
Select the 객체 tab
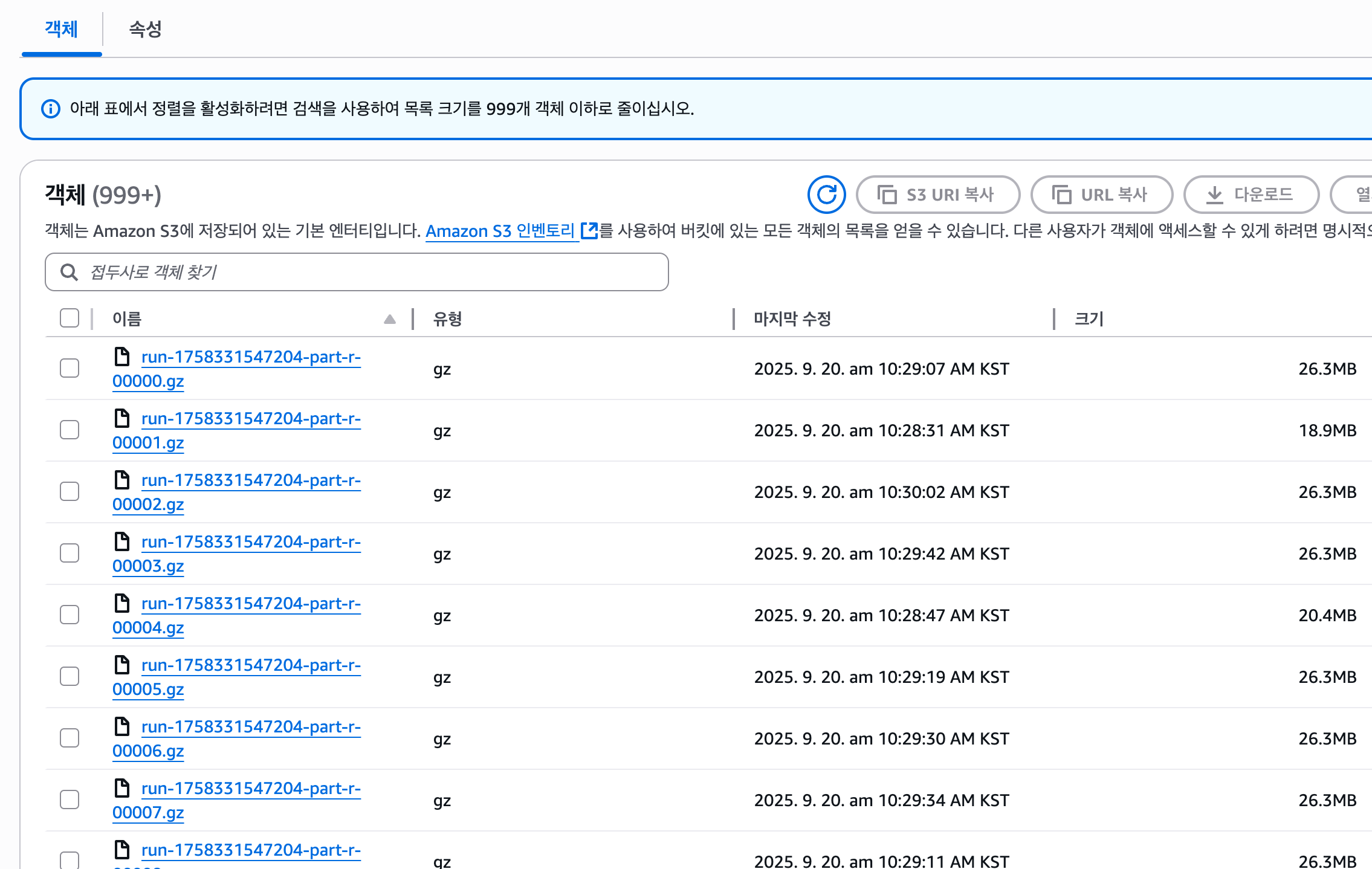[61, 29]
